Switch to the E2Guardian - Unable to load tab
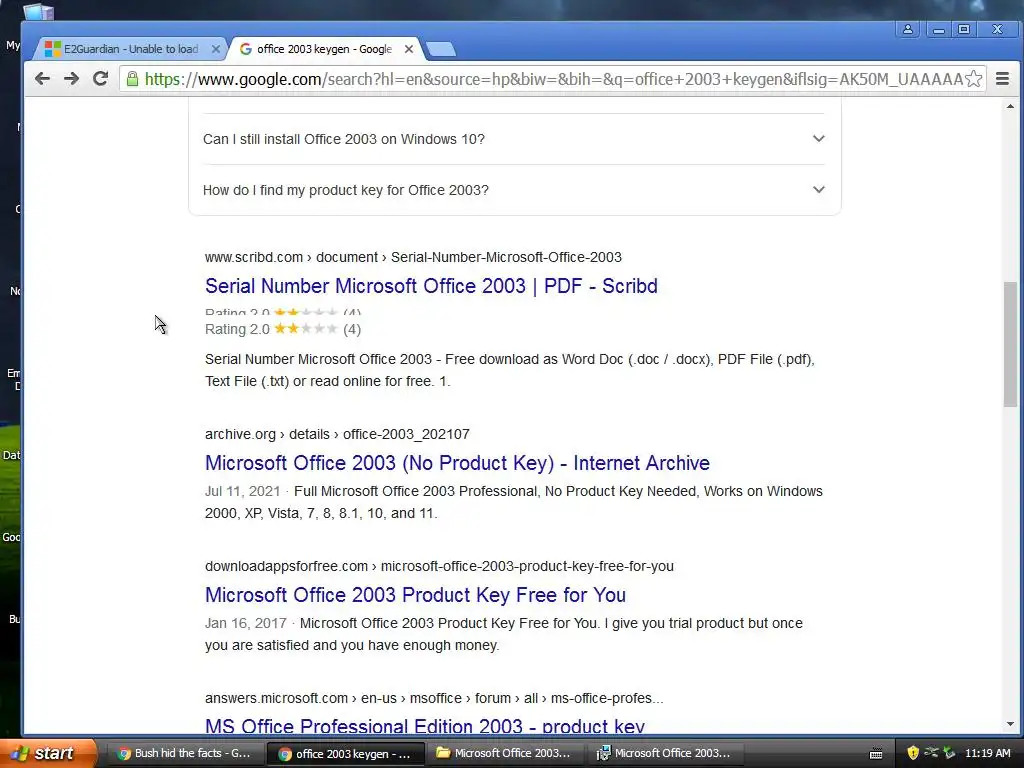The width and height of the screenshot is (1024, 768). coord(131,49)
